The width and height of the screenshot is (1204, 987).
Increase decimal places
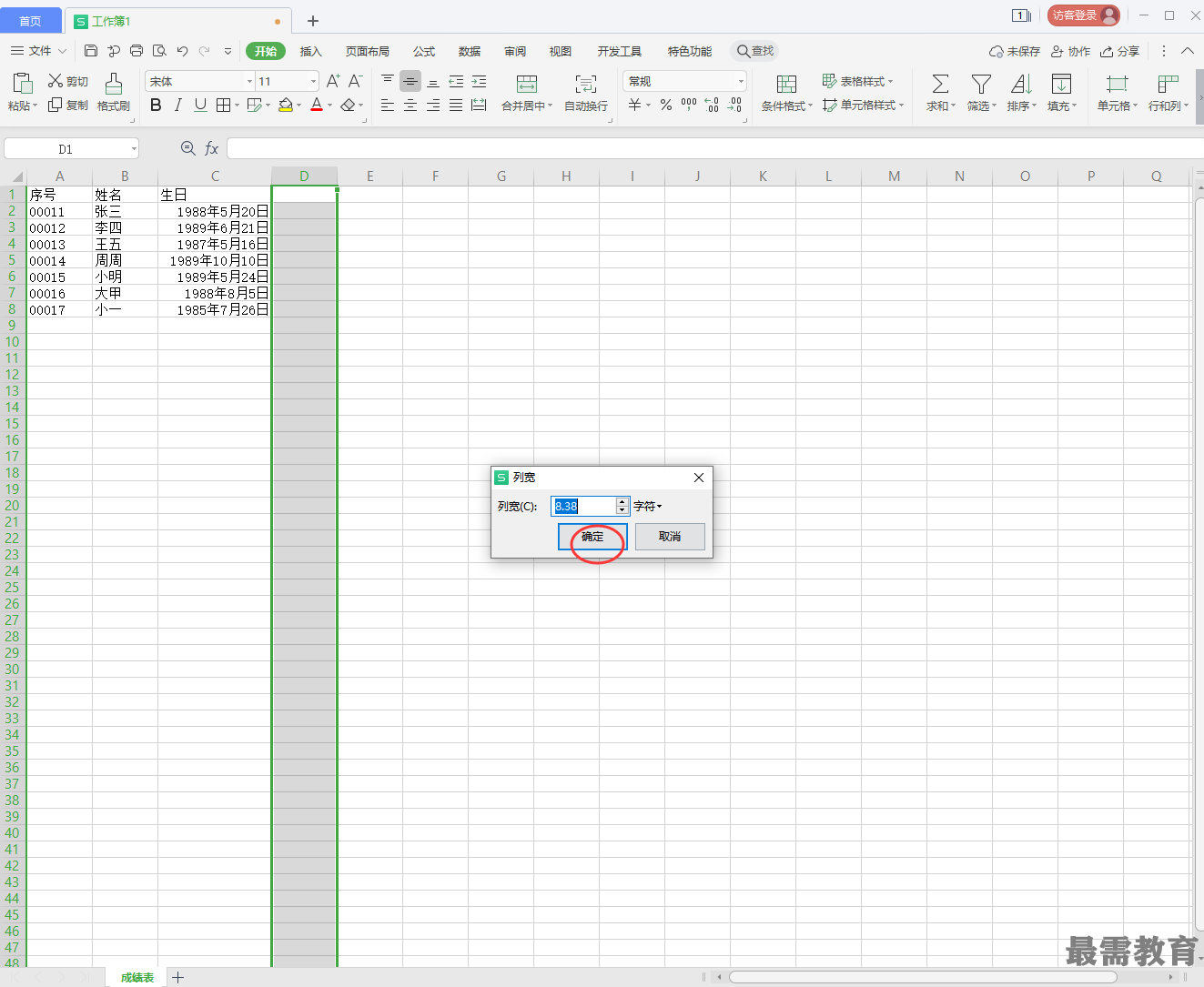[712, 106]
